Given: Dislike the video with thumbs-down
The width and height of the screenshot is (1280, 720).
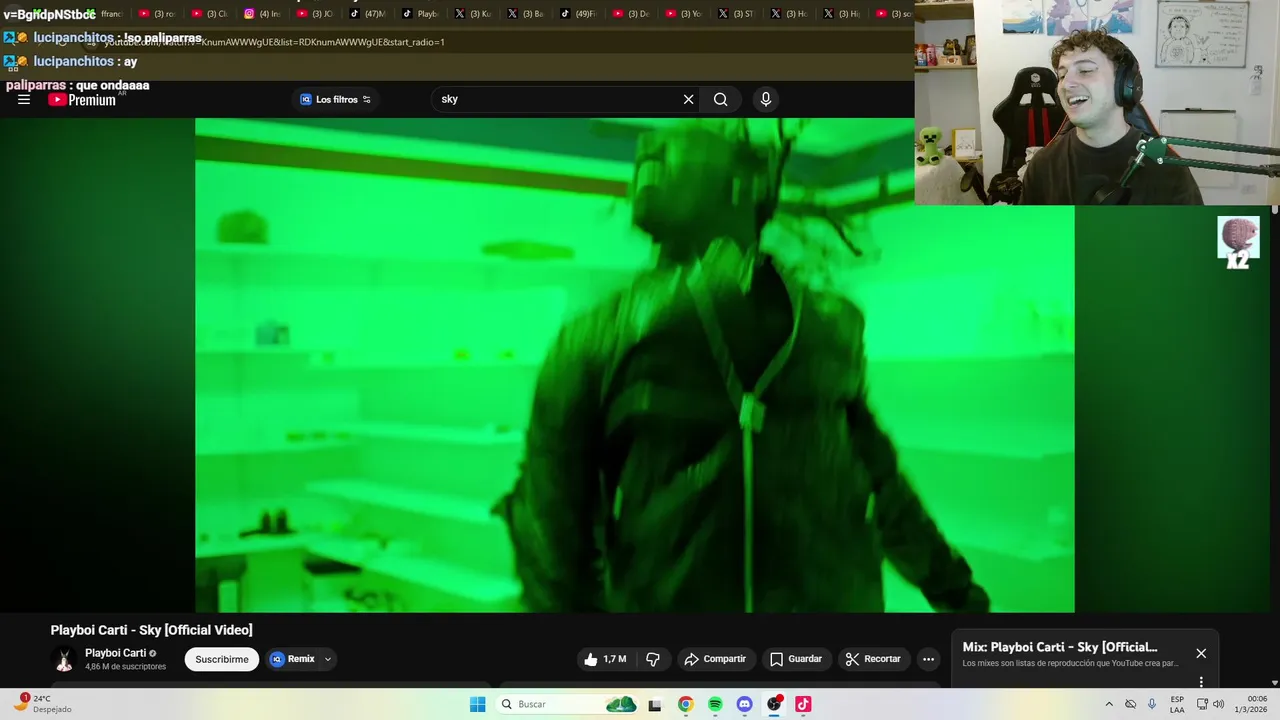Looking at the screenshot, I should click(x=653, y=659).
